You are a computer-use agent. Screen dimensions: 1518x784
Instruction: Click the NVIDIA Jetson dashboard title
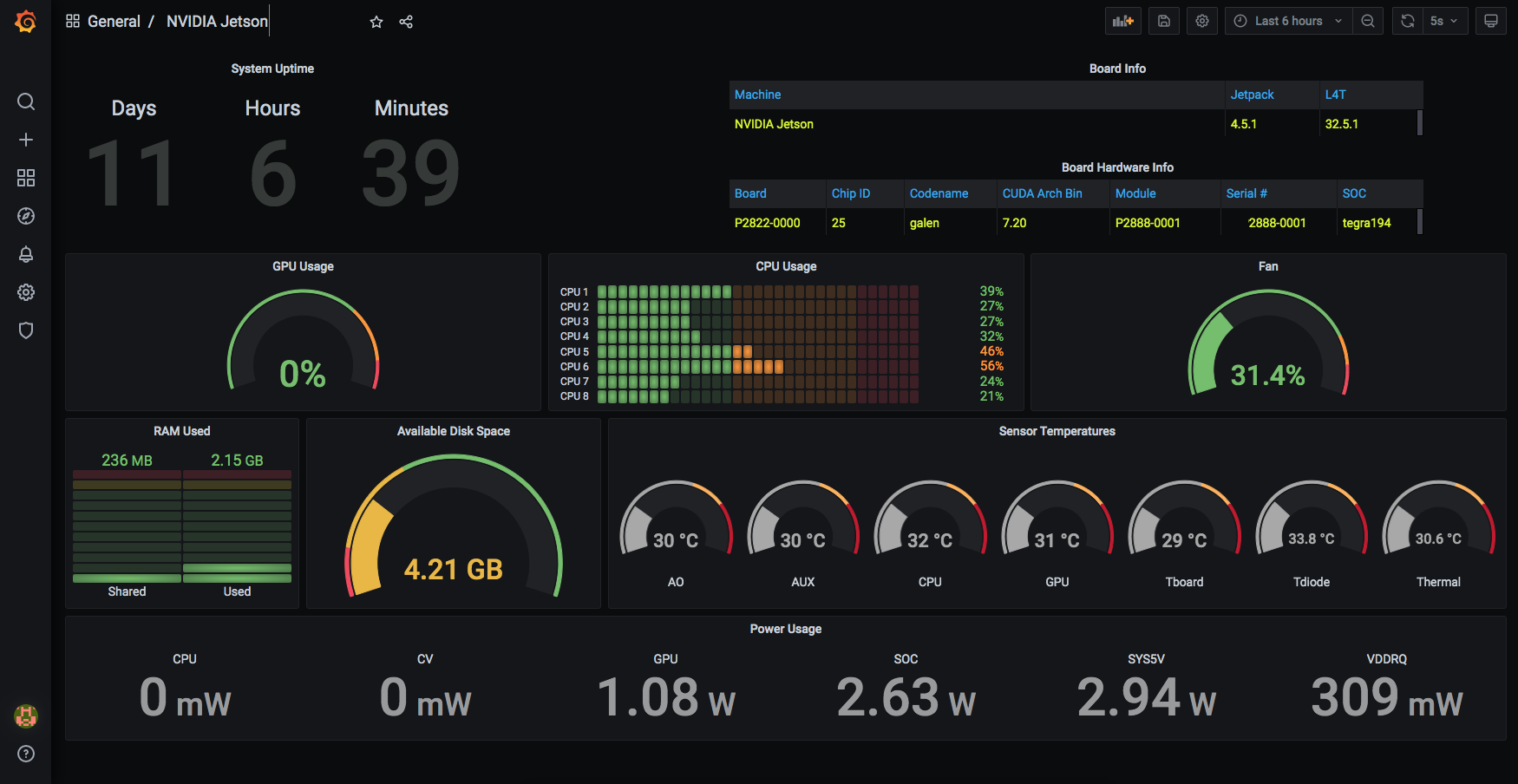pyautogui.click(x=217, y=22)
